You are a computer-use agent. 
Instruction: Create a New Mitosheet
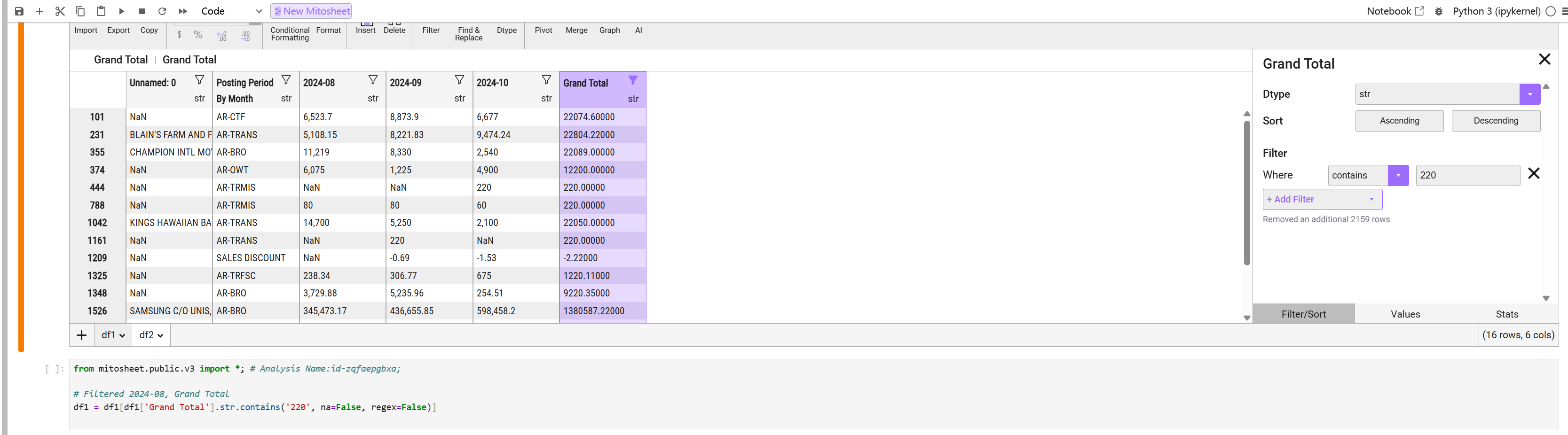click(311, 11)
